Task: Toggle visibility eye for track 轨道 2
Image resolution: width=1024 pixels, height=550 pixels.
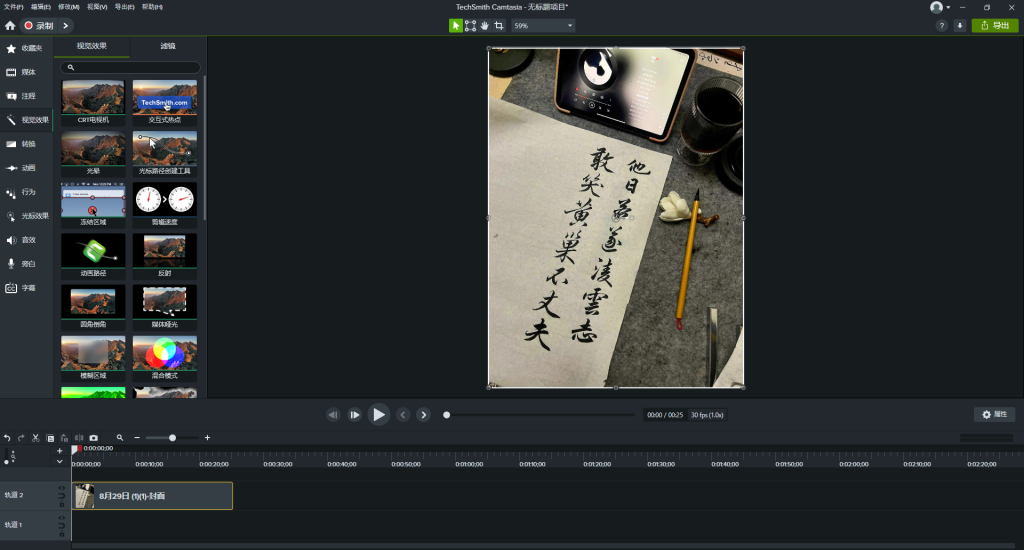Action: tap(61, 489)
